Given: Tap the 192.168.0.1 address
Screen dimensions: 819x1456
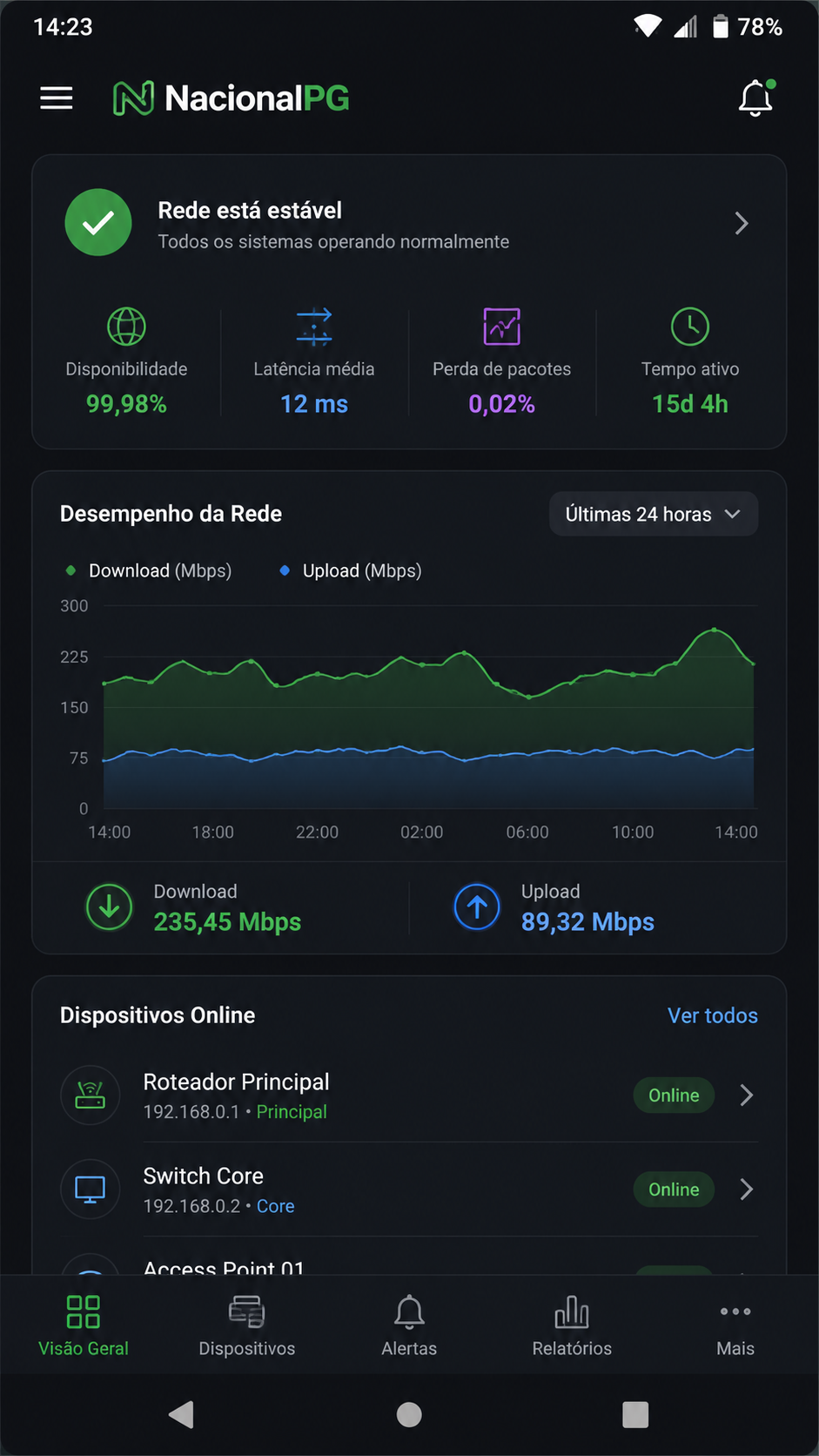Looking at the screenshot, I should (x=191, y=1112).
